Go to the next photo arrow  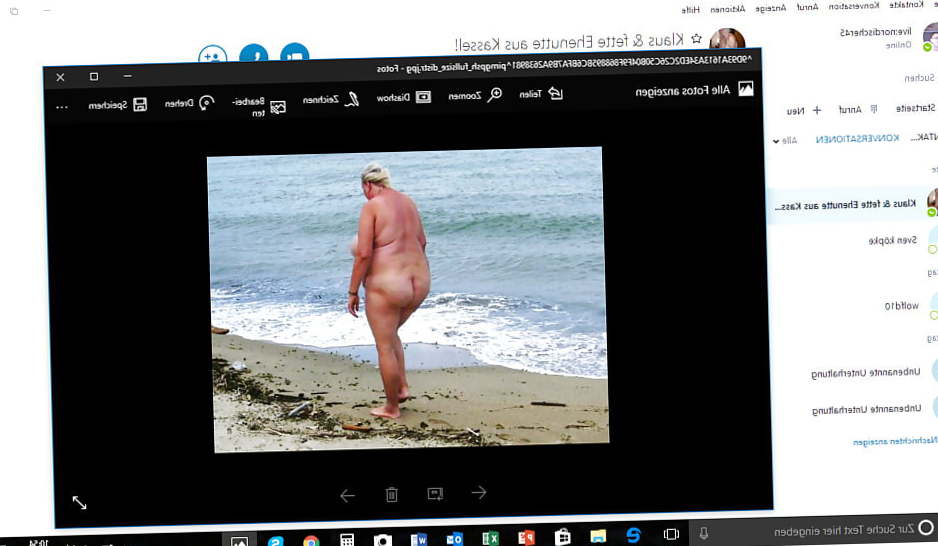coord(348,495)
